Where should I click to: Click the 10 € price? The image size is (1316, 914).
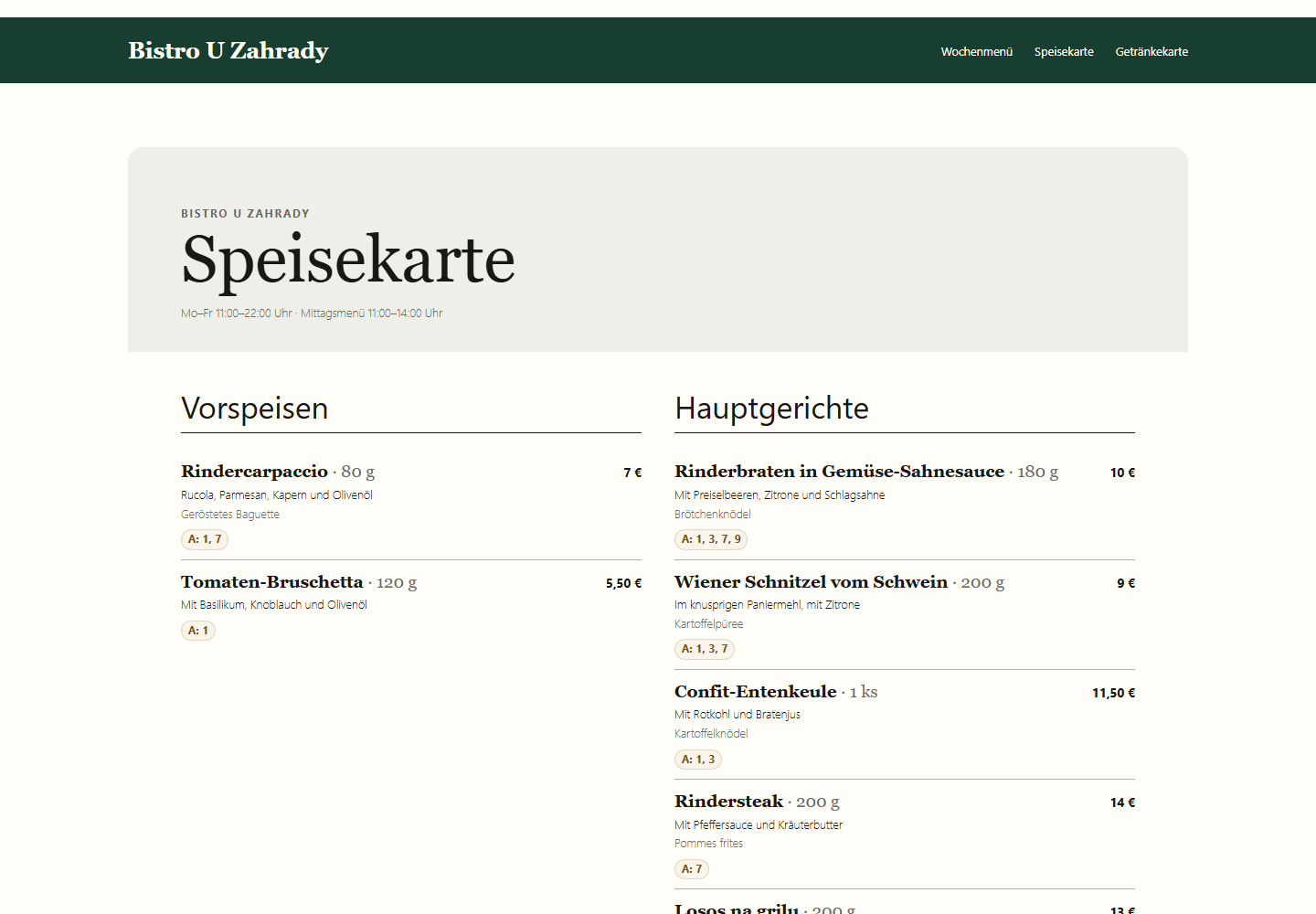click(1122, 473)
